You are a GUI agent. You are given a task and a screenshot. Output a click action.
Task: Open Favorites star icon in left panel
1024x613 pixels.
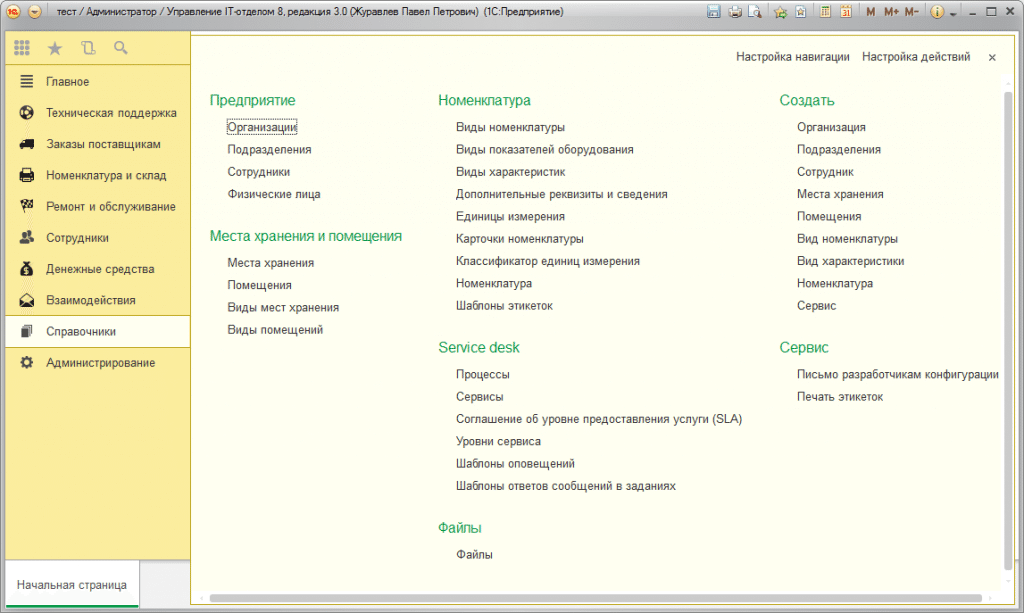(x=55, y=48)
